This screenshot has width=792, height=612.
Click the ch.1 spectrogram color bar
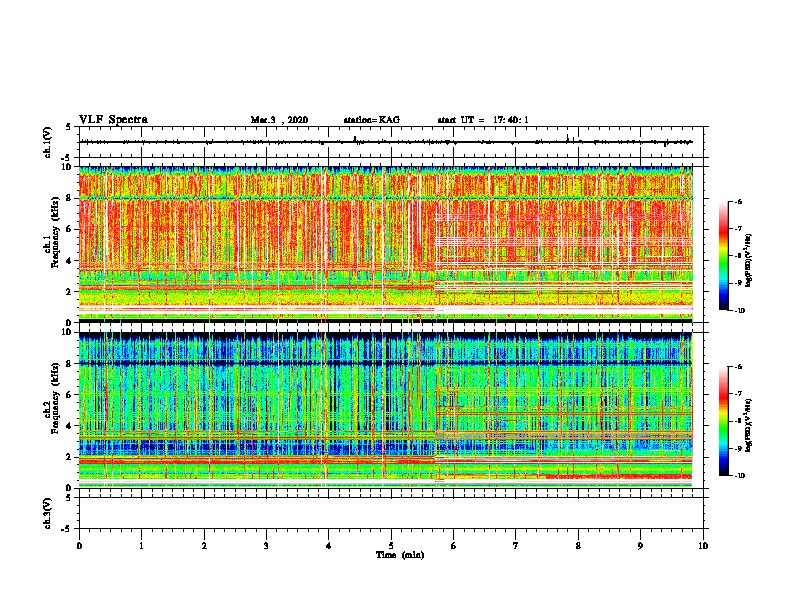coord(724,256)
